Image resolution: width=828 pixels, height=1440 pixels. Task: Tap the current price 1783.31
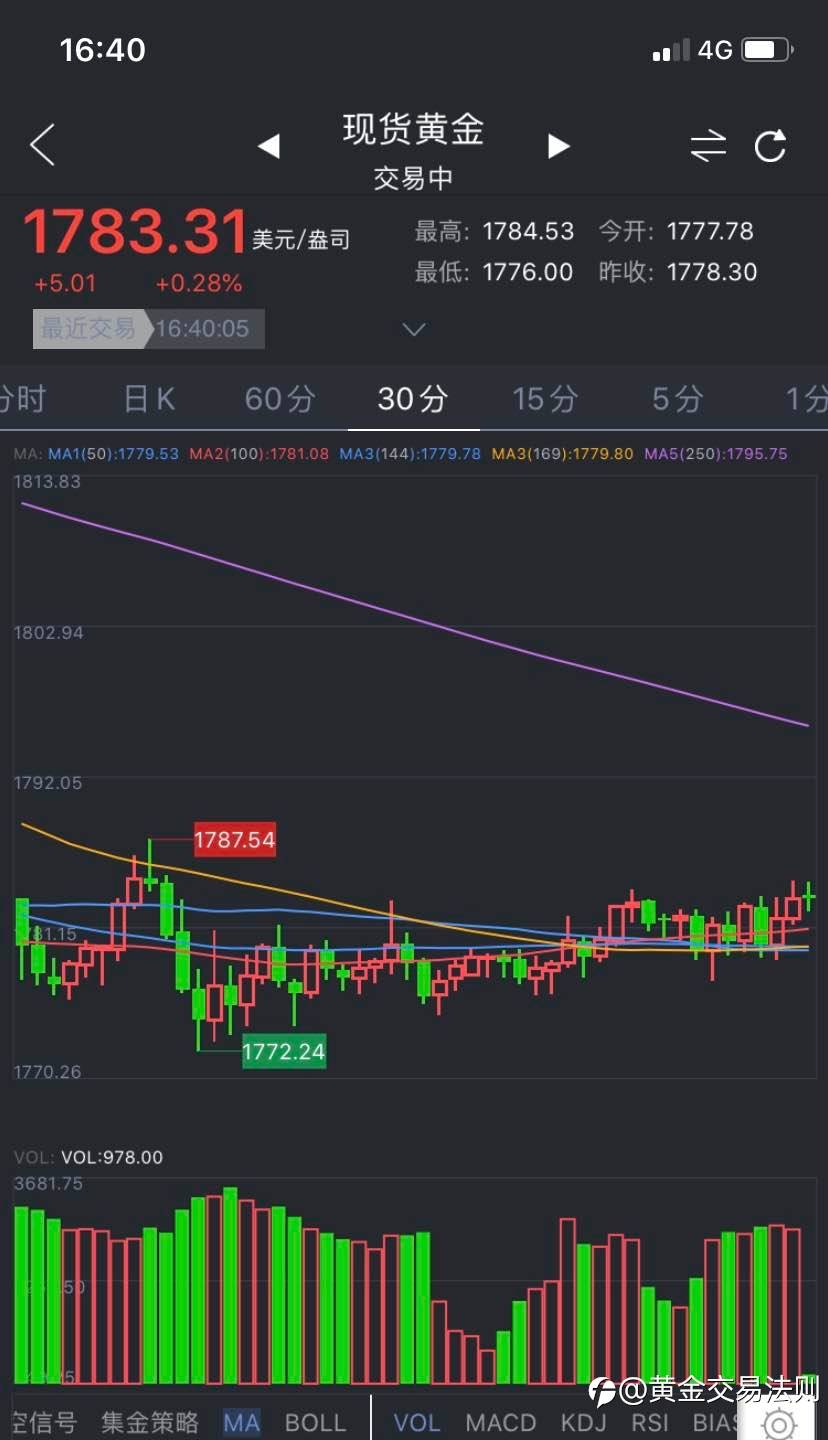pyautogui.click(x=135, y=232)
